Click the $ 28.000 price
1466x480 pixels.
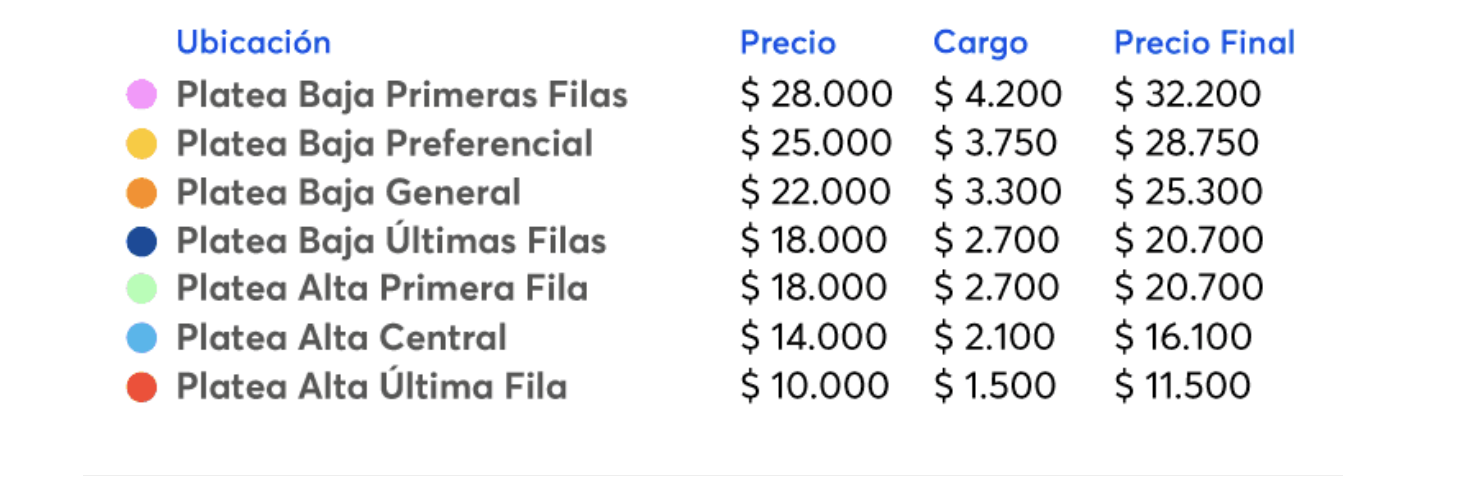pos(817,95)
